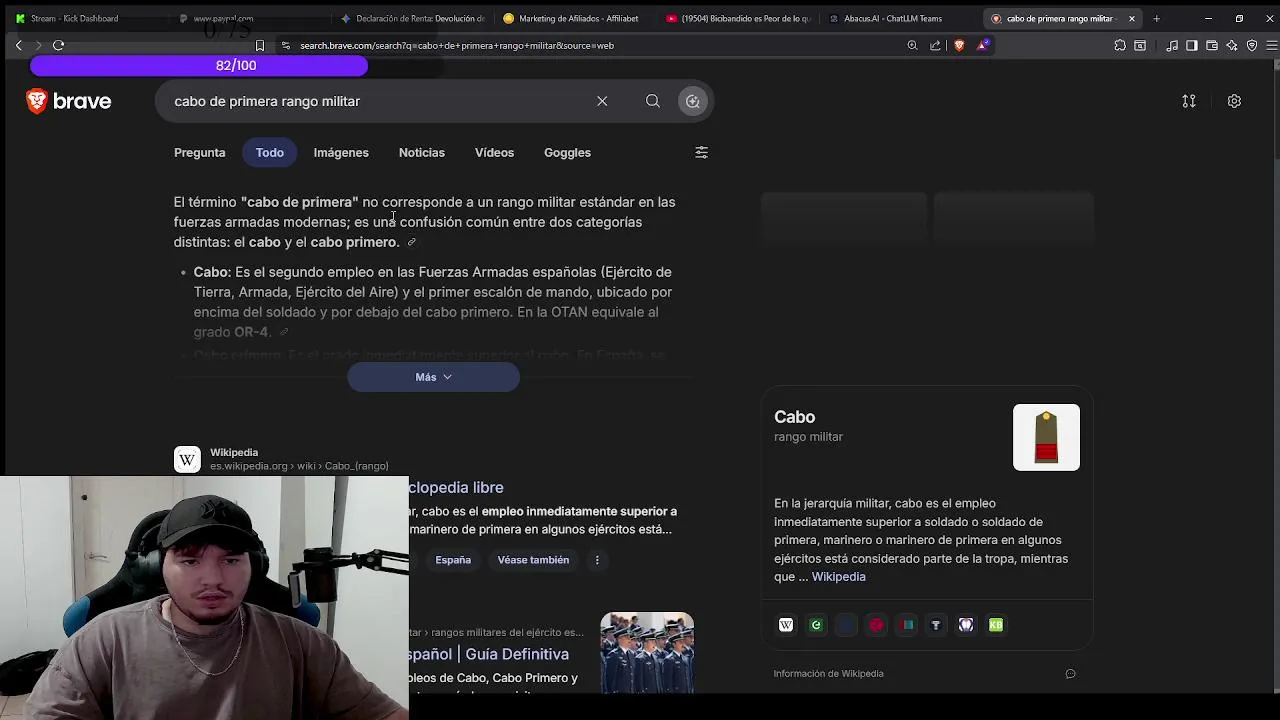The image size is (1280, 720).
Task: Select the Goggles search tab
Action: pyautogui.click(x=567, y=152)
